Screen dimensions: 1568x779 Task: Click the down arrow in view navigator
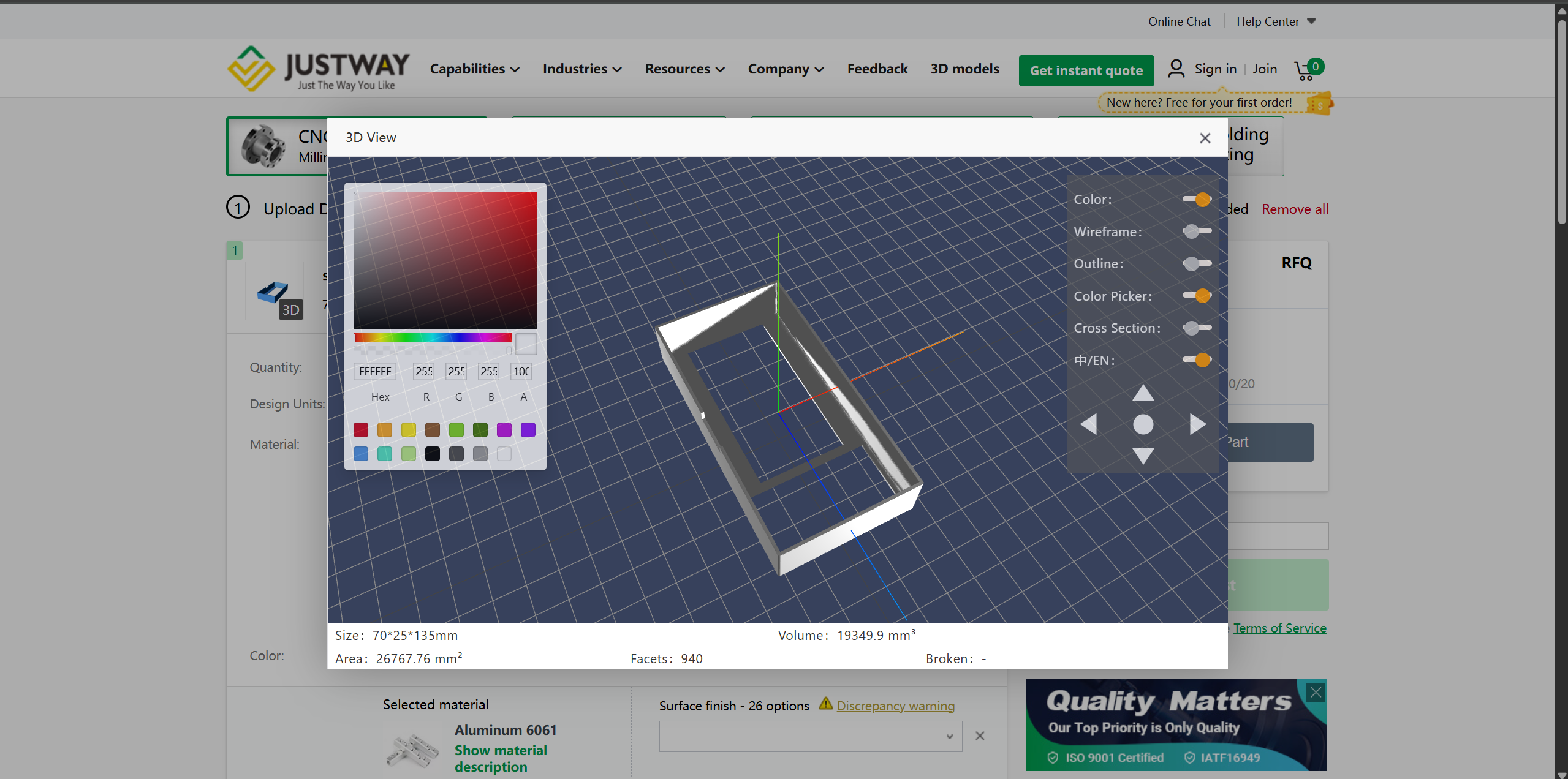click(1143, 456)
